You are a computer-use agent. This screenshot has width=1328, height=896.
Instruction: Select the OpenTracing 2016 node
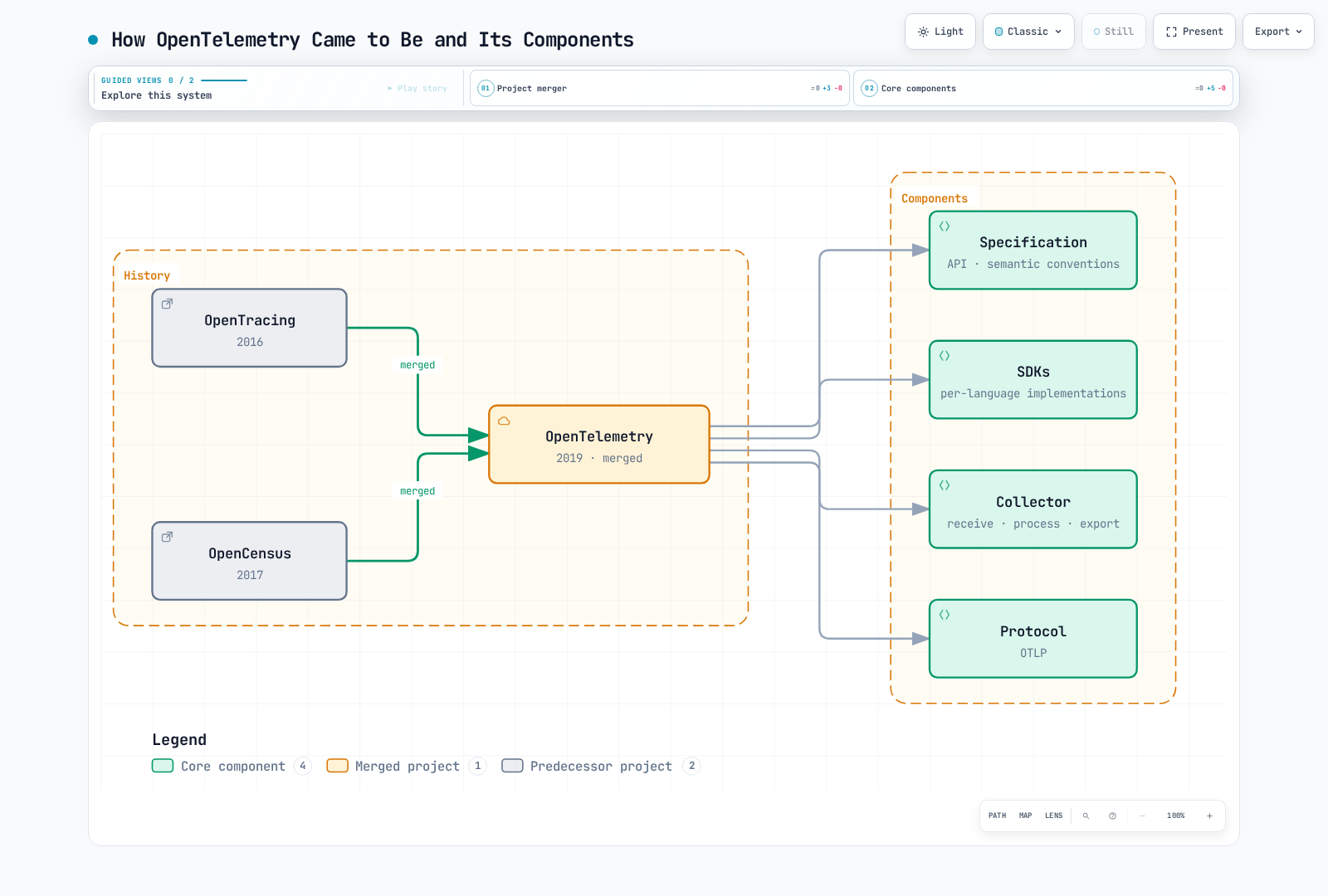click(249, 328)
